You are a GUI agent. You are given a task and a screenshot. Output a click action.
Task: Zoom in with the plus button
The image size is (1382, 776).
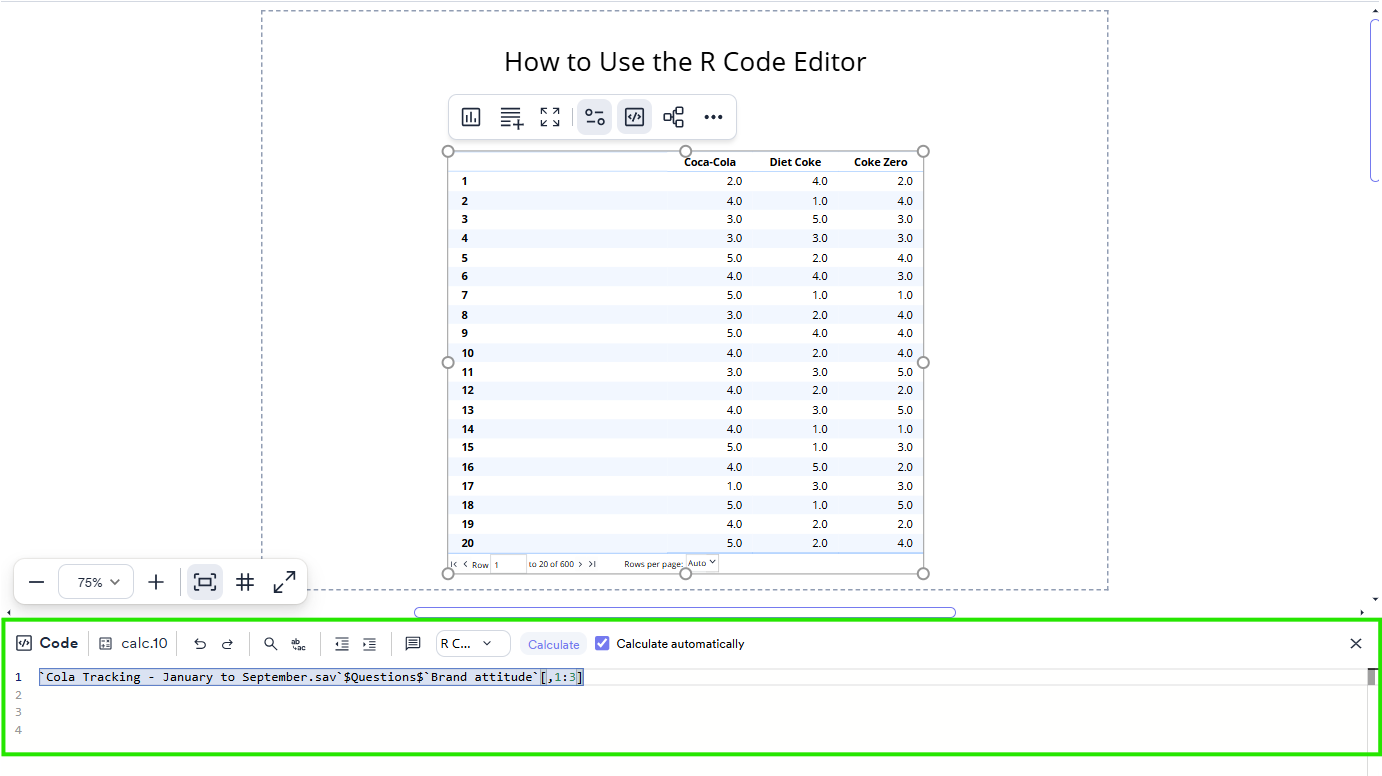point(156,582)
